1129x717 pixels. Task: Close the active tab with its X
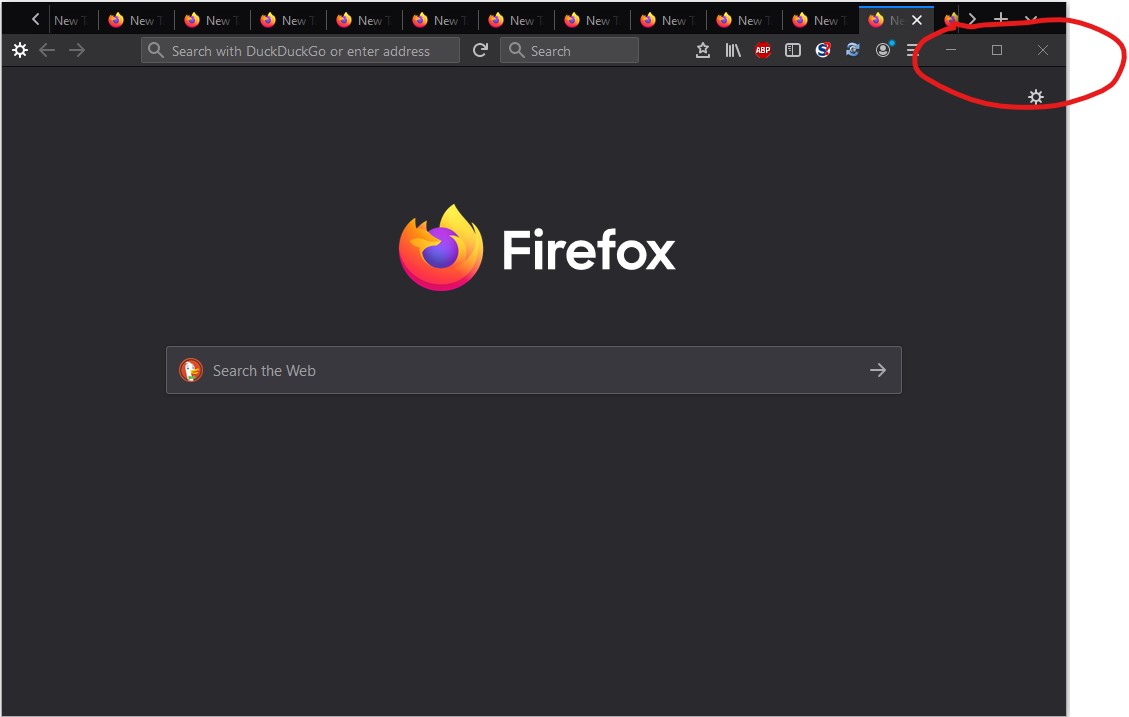(x=917, y=20)
